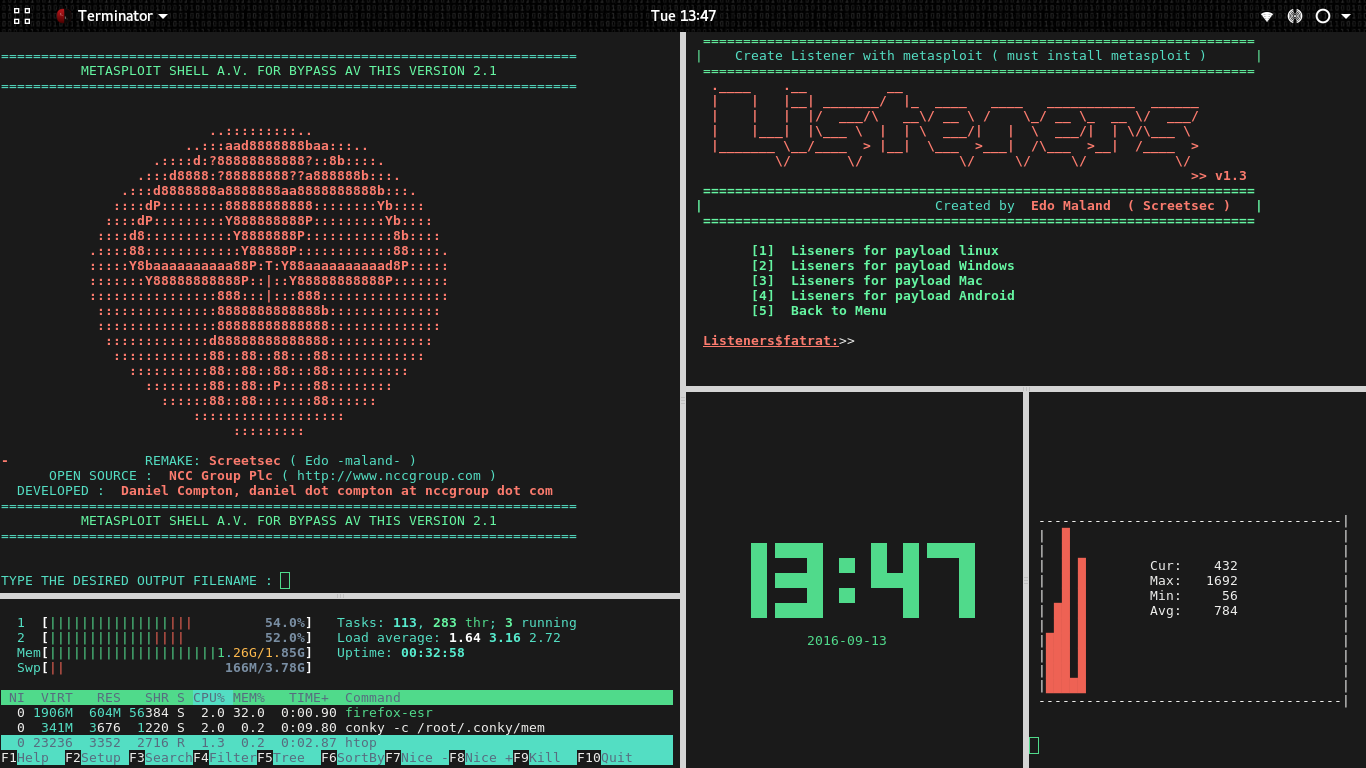Viewport: 1366px width, 768px height.
Task: Open the http://www.nccgroup.com link
Action: 389,476
